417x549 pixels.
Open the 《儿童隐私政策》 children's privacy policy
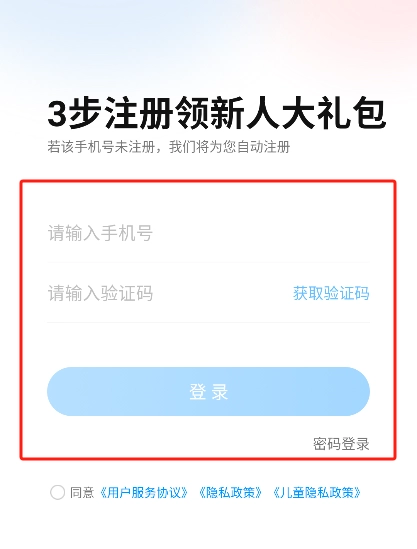tap(317, 493)
